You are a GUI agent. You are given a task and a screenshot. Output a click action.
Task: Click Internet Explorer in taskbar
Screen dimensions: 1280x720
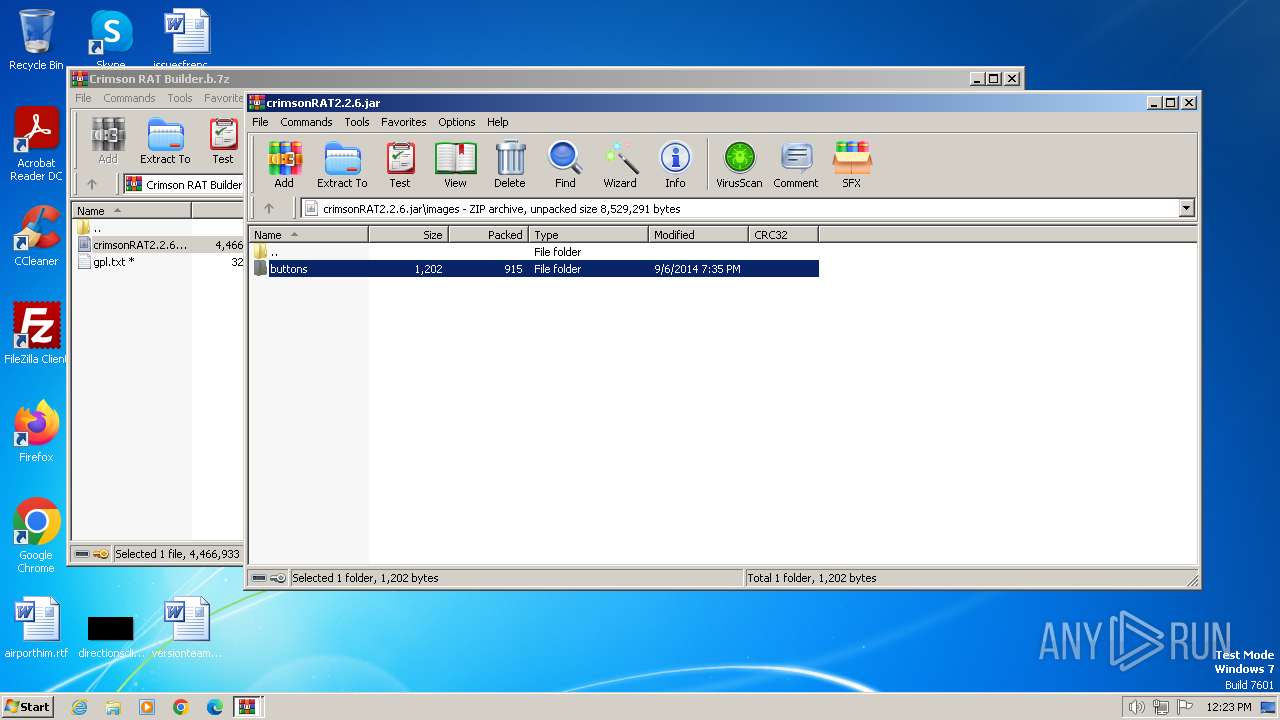coord(79,707)
